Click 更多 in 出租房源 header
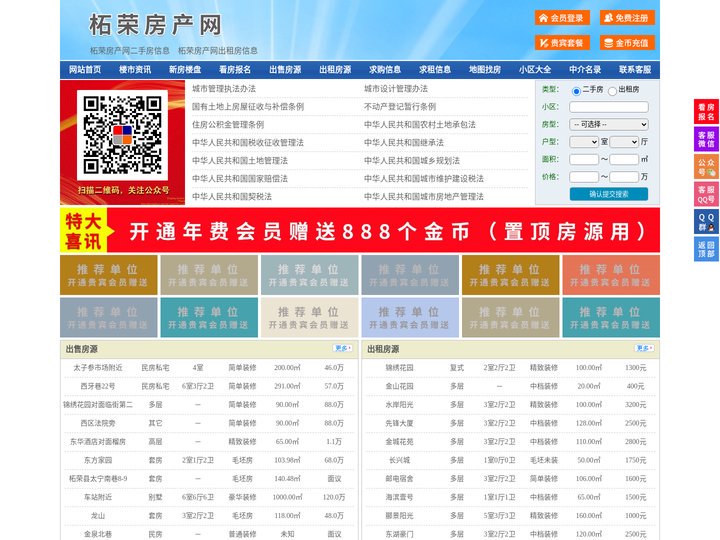 click(644, 349)
